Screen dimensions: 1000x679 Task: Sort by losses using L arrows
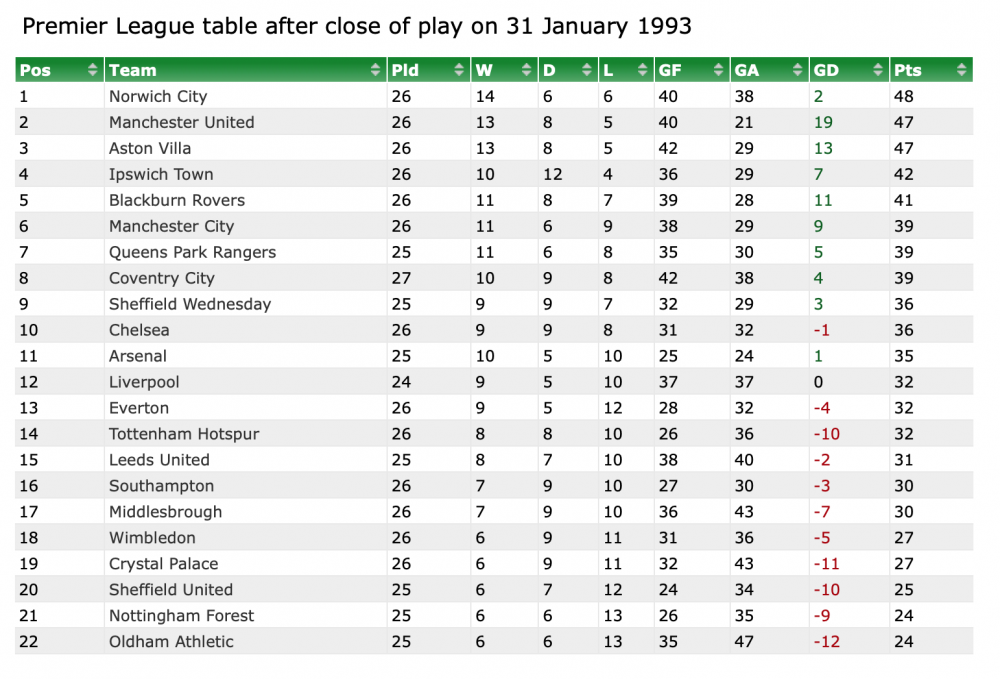point(643,70)
